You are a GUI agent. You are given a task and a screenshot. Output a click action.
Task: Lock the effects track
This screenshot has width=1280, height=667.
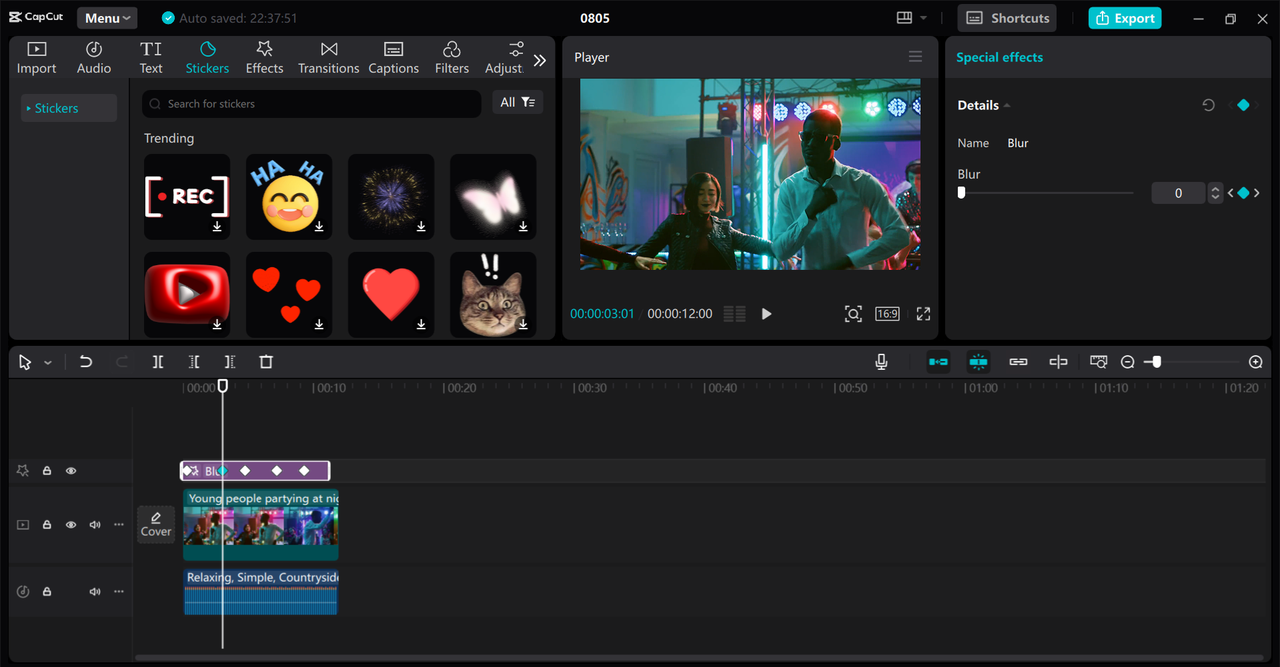click(x=46, y=471)
